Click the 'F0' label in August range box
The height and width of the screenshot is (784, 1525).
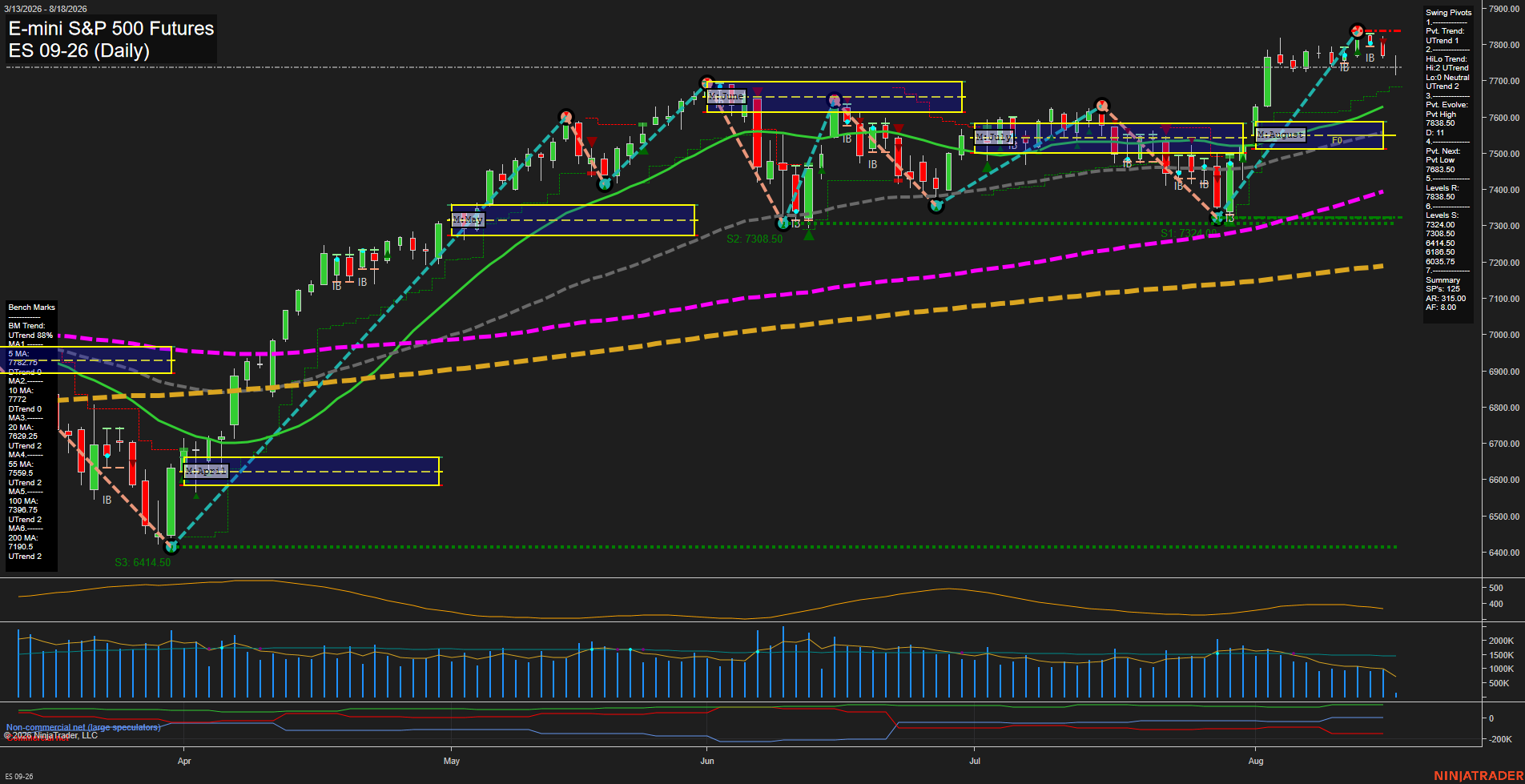click(x=1337, y=141)
